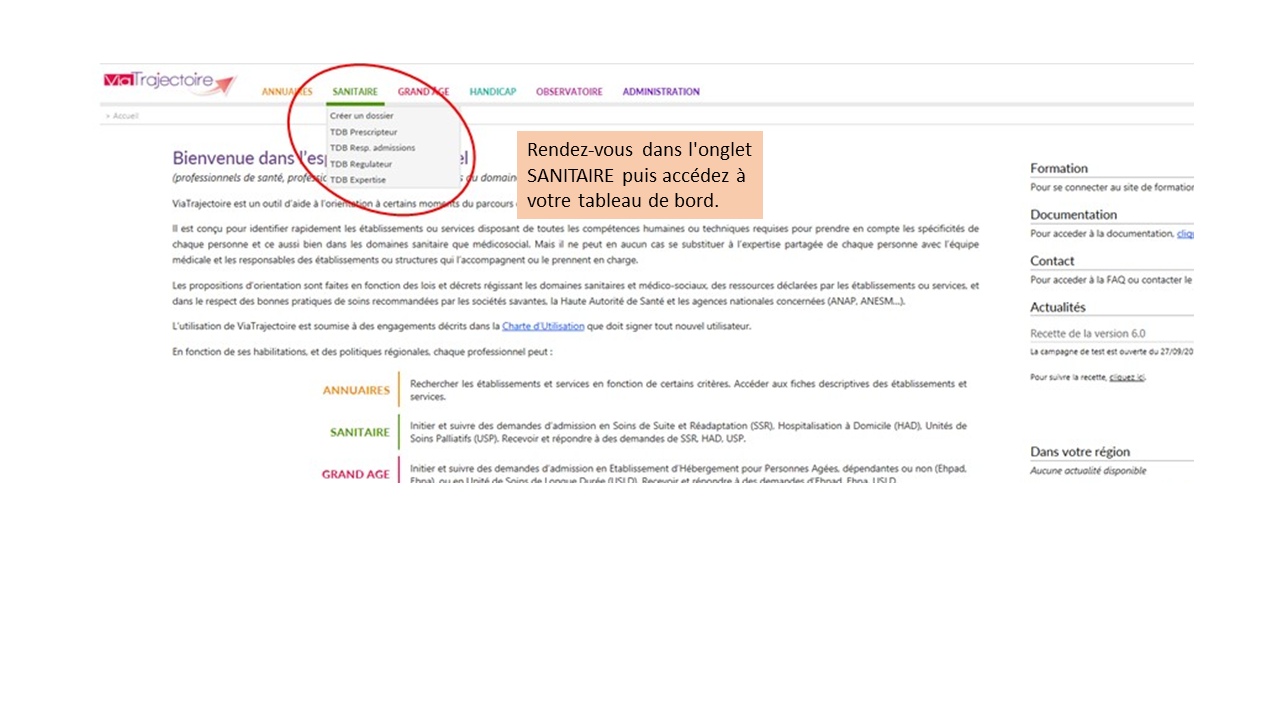Choose 'TDB Prescripteur' from the dropdown

(x=364, y=132)
